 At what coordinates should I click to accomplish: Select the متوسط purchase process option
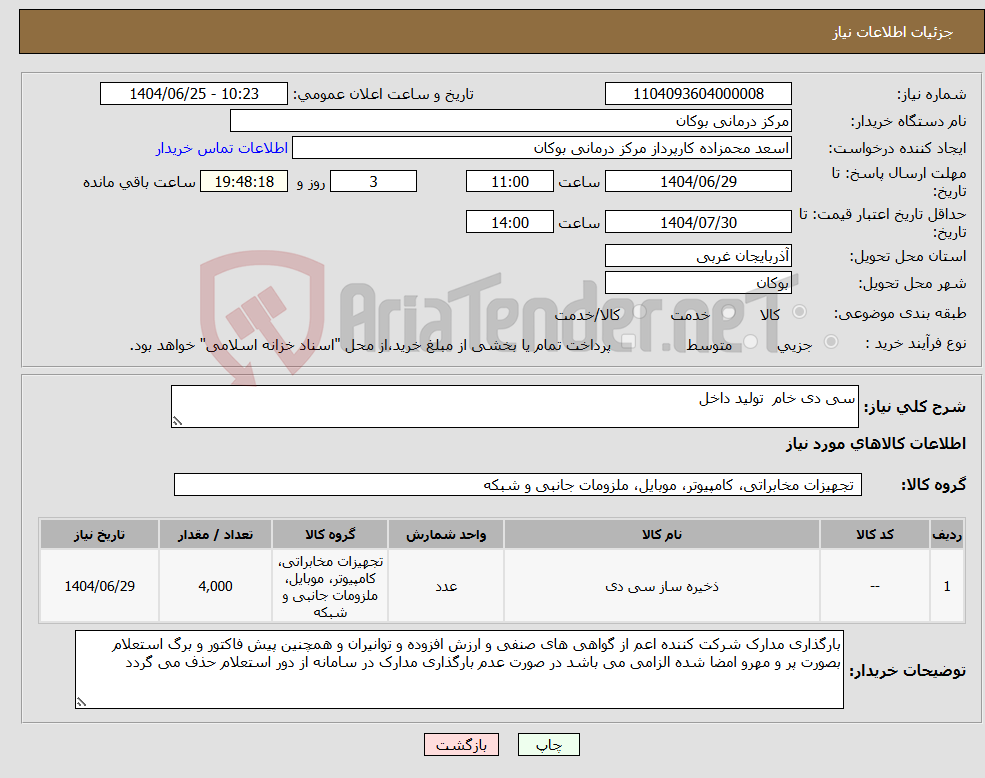pos(751,342)
